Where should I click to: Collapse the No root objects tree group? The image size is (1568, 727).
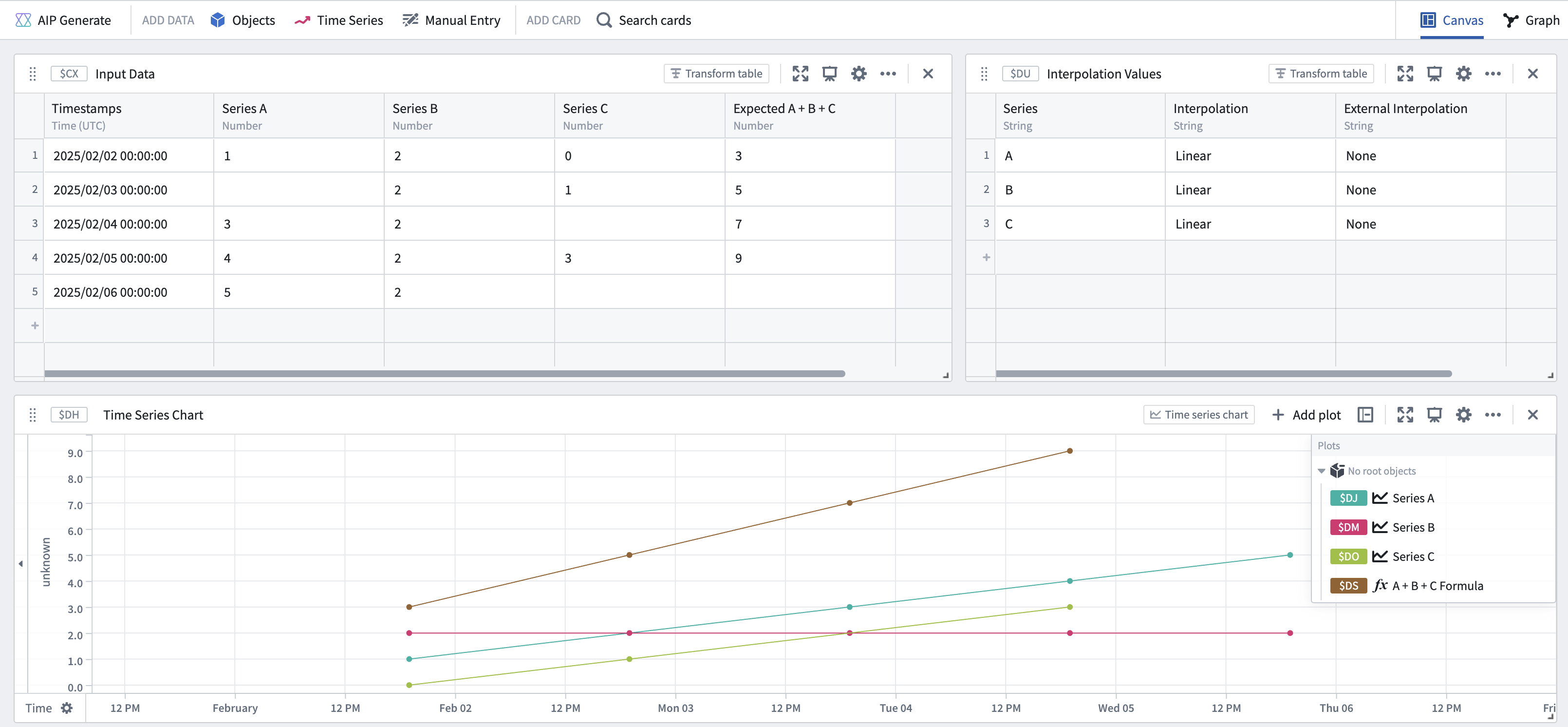(1322, 471)
